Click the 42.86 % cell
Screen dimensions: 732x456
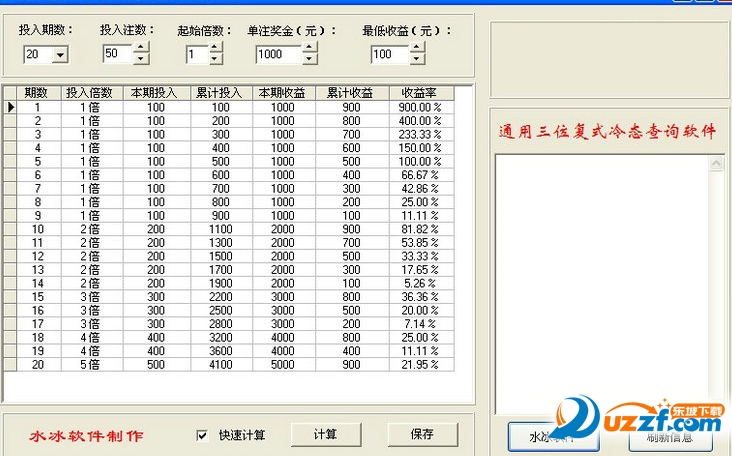(421, 189)
